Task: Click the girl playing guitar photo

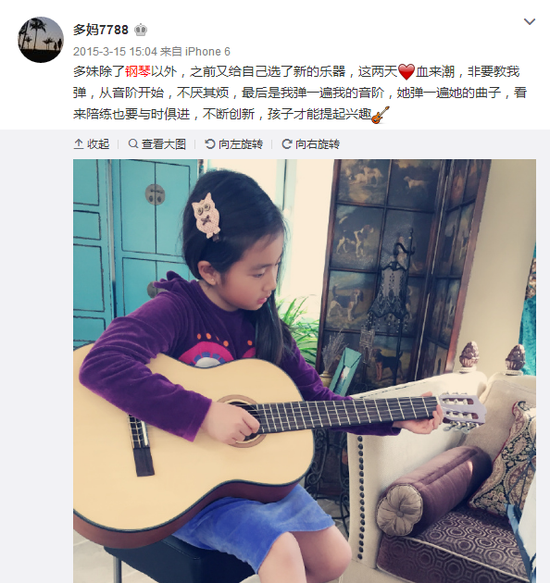Action: click(305, 371)
